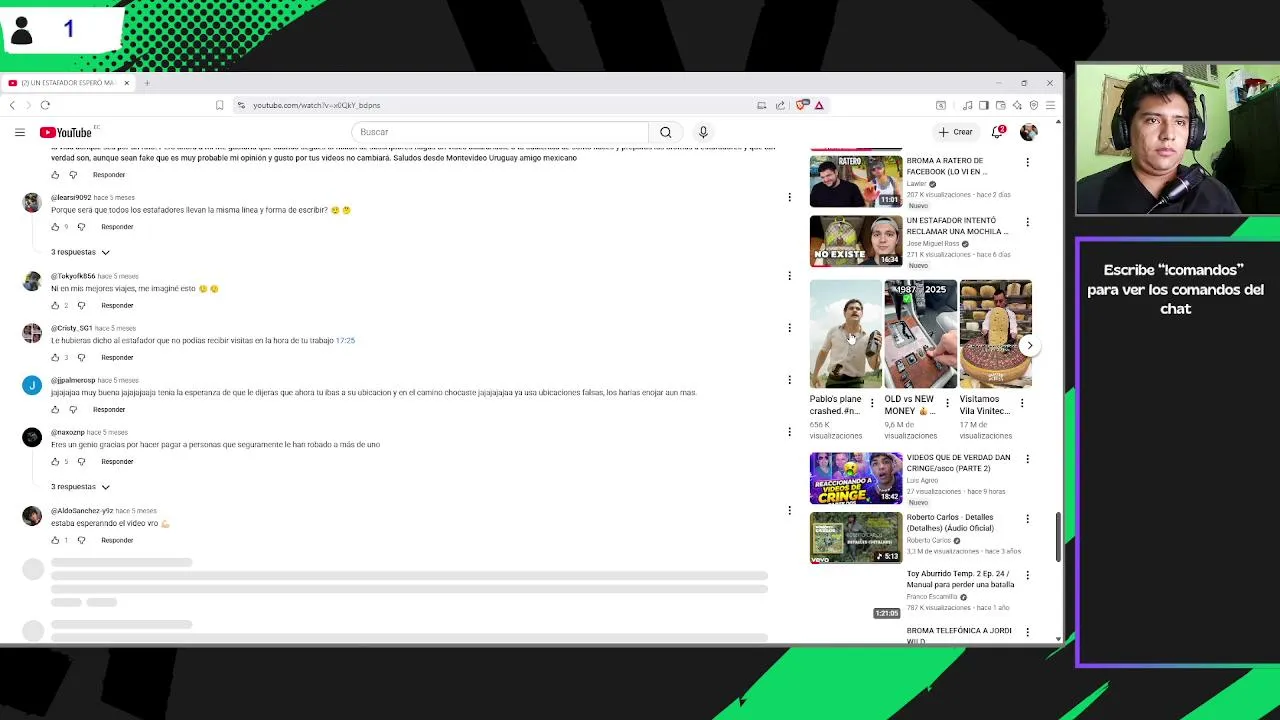Open YouTube notifications bell
1280x720 pixels.
[997, 132]
